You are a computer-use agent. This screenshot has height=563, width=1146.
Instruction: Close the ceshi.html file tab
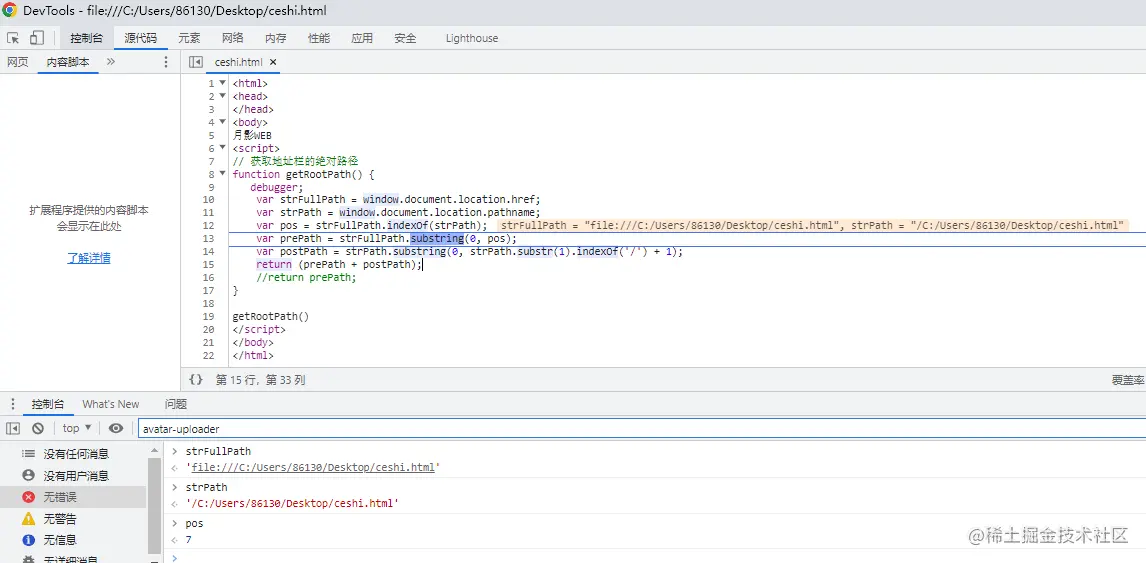273,63
